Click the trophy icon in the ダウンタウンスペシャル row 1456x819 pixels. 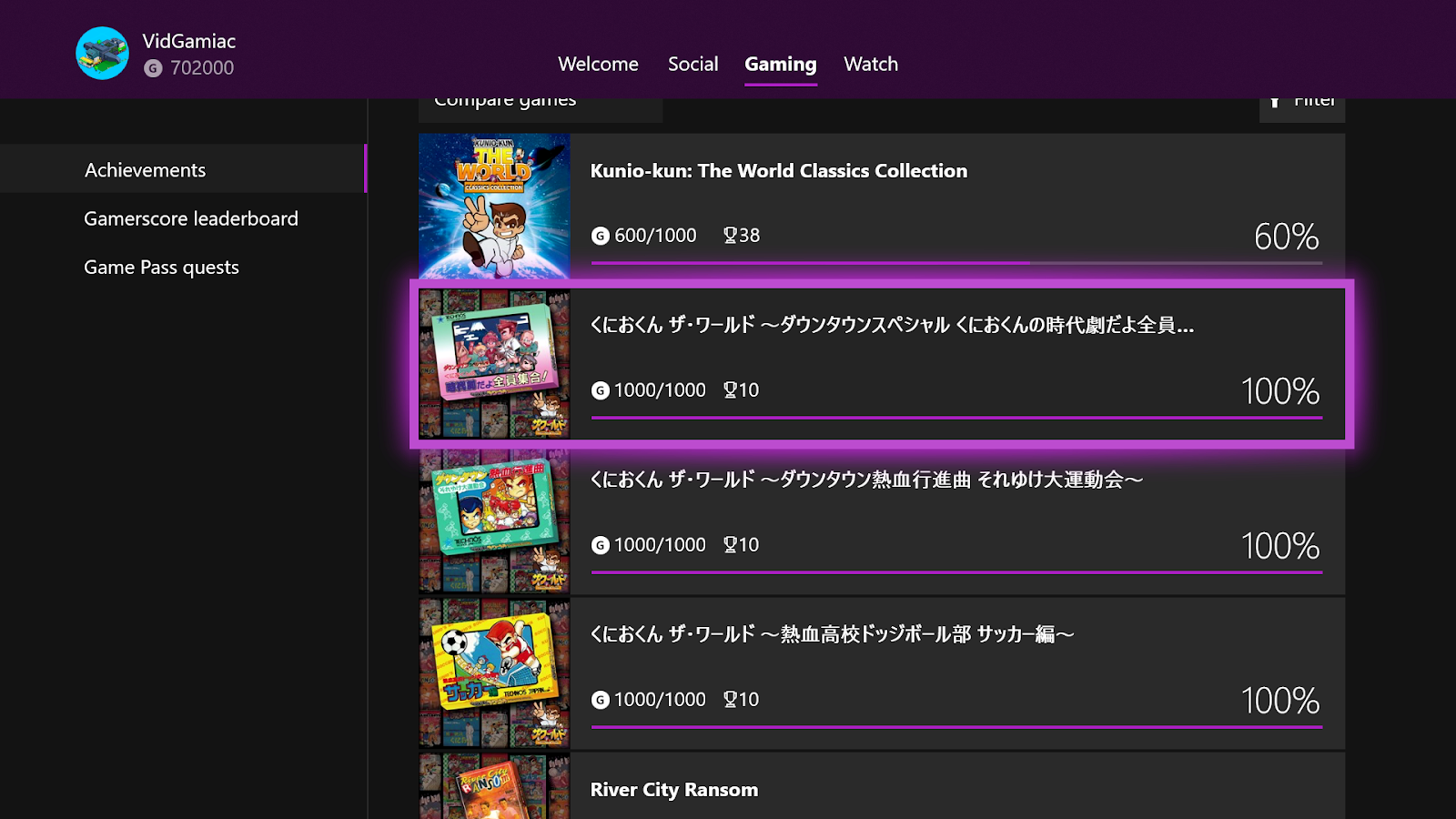pyautogui.click(x=730, y=389)
